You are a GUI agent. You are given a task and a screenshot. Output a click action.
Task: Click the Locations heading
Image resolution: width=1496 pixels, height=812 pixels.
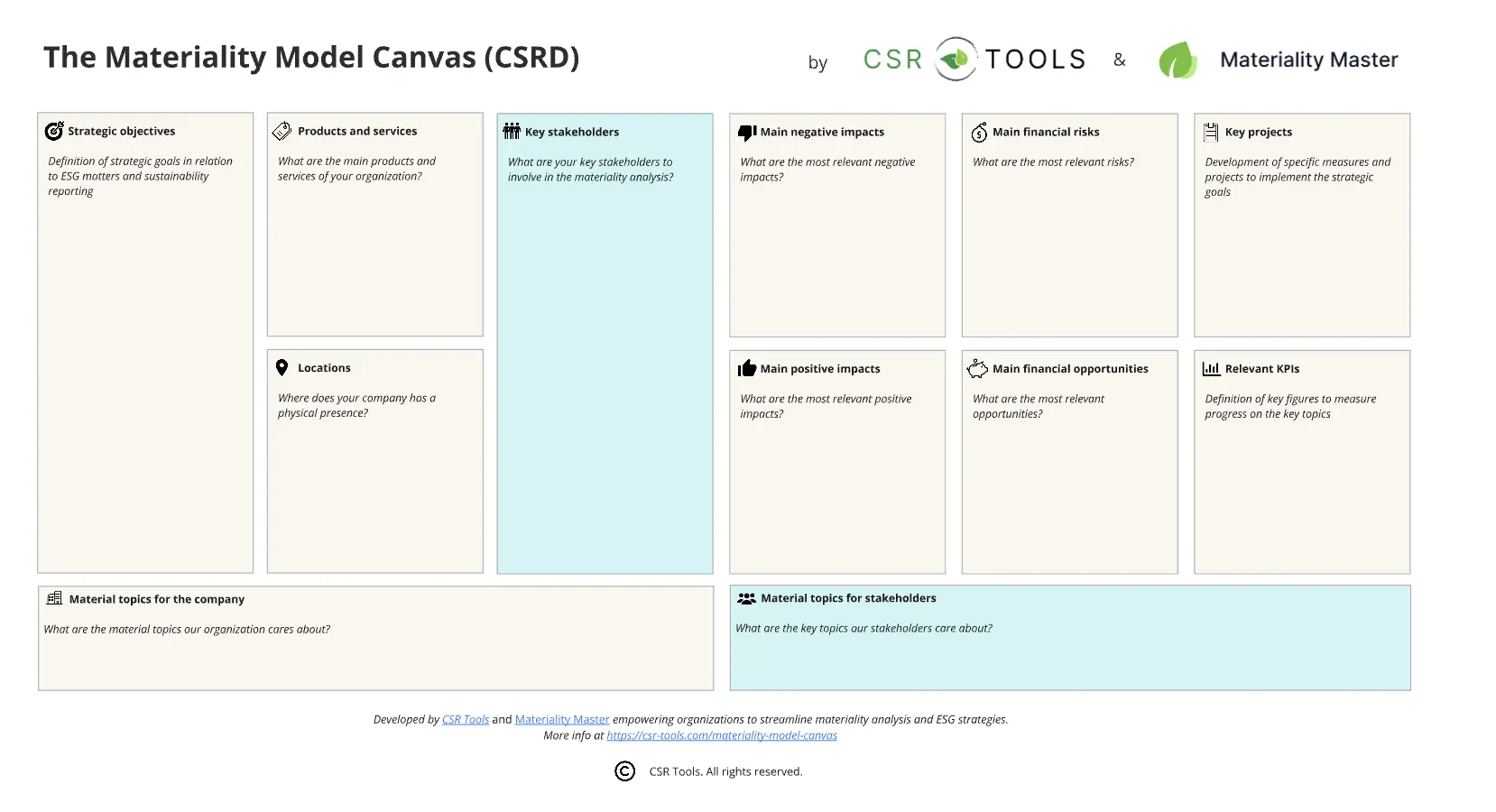tap(324, 368)
